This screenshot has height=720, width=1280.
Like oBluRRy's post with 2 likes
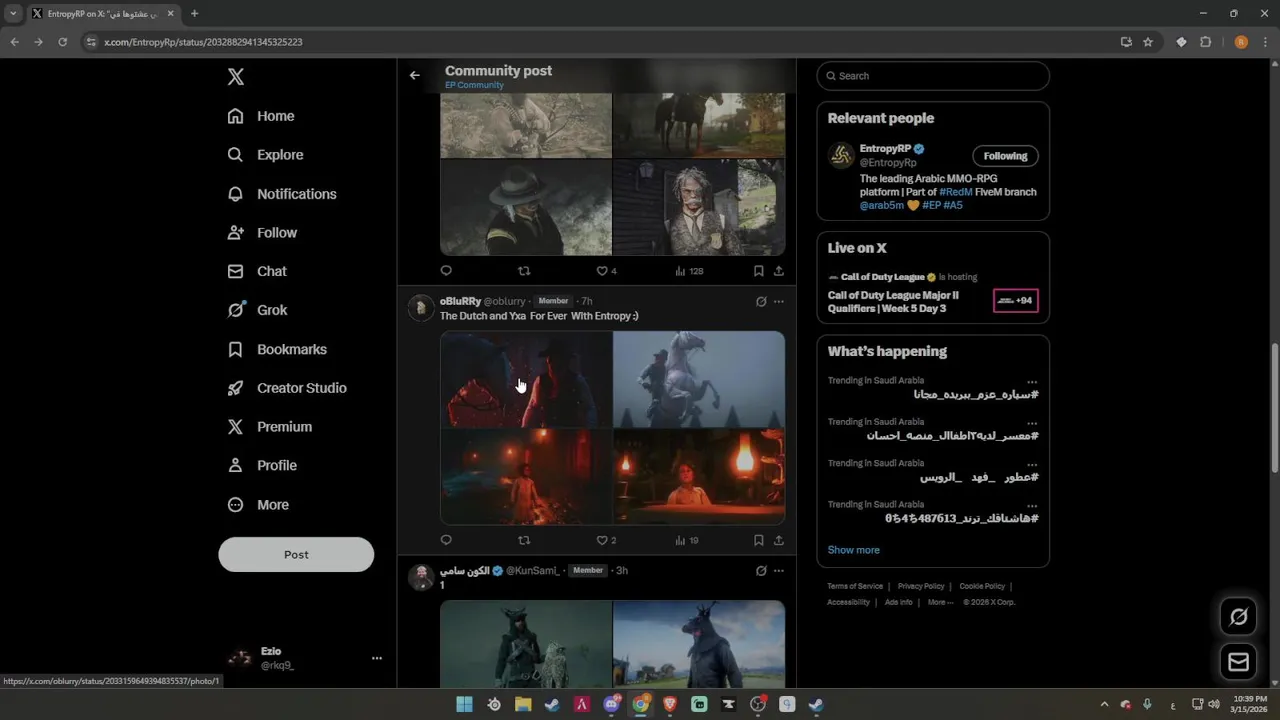(x=606, y=540)
